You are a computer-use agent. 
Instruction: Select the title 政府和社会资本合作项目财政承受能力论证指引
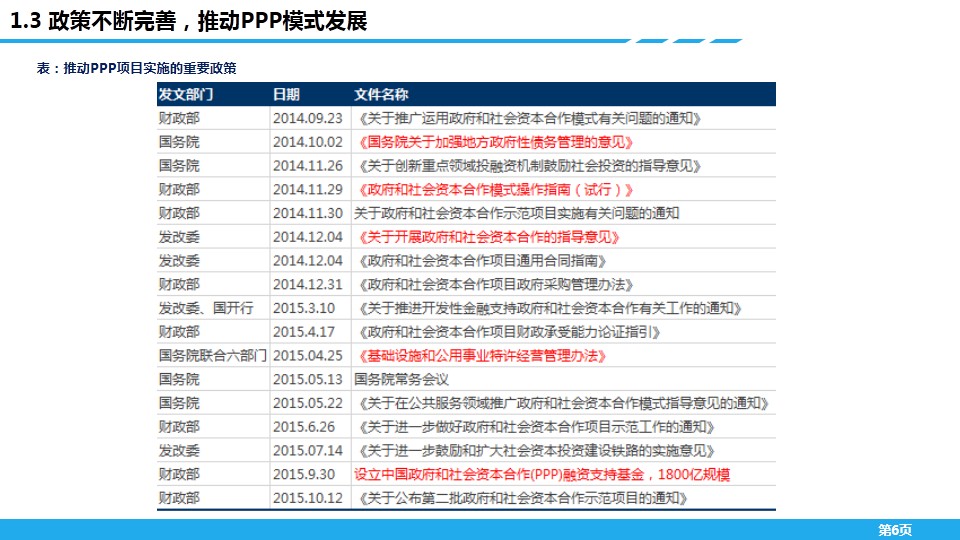coord(509,332)
